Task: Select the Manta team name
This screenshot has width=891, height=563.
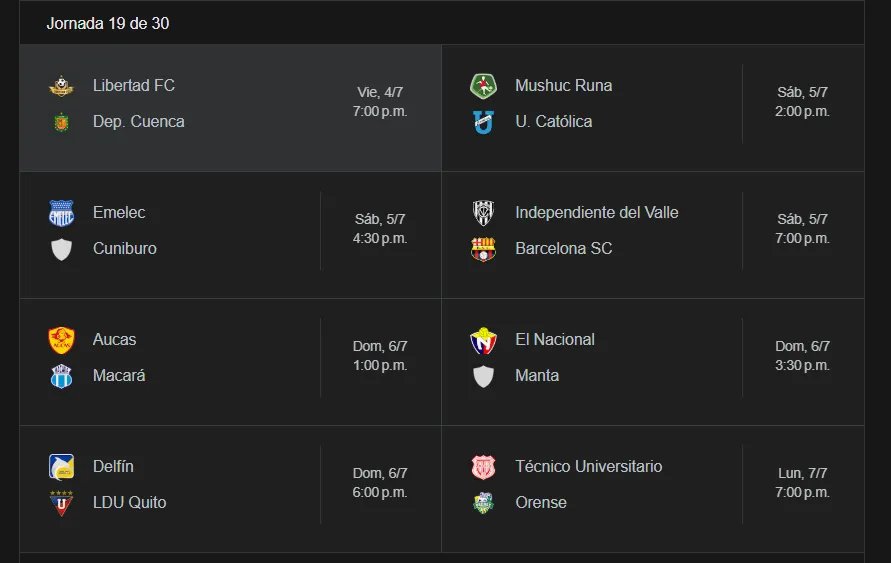Action: (537, 376)
